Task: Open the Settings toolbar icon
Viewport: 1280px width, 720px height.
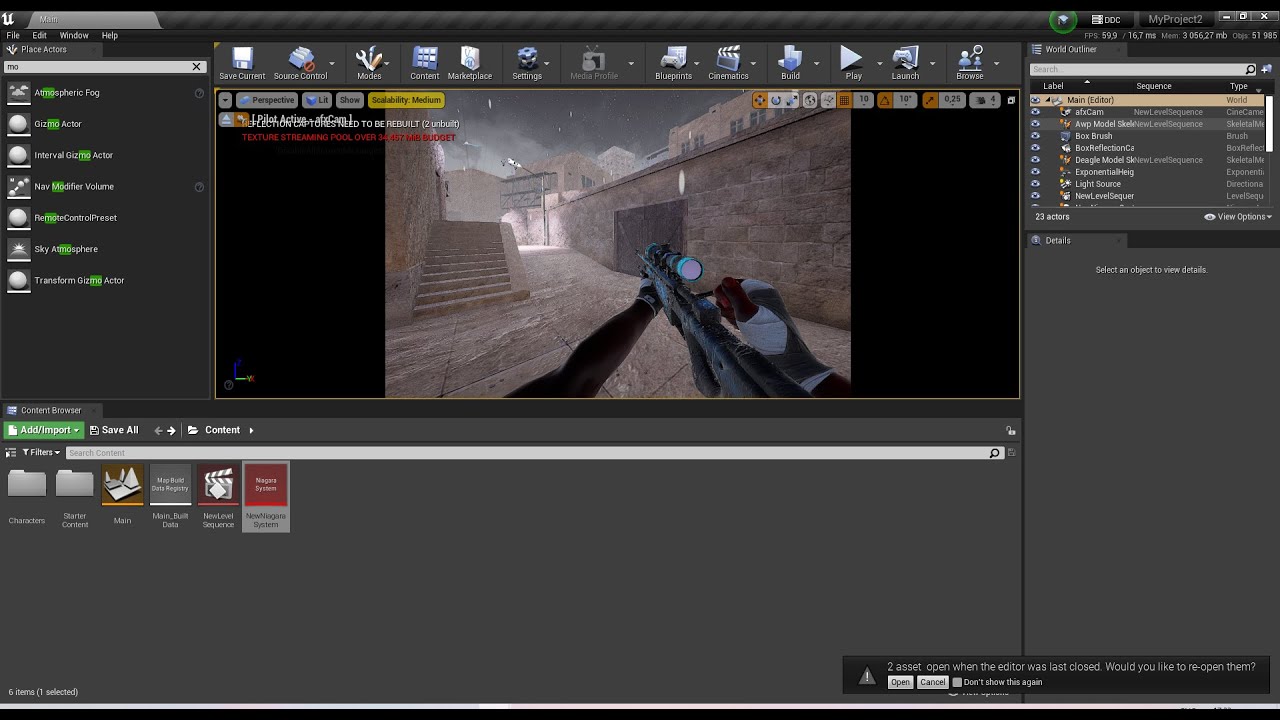Action: 527,63
